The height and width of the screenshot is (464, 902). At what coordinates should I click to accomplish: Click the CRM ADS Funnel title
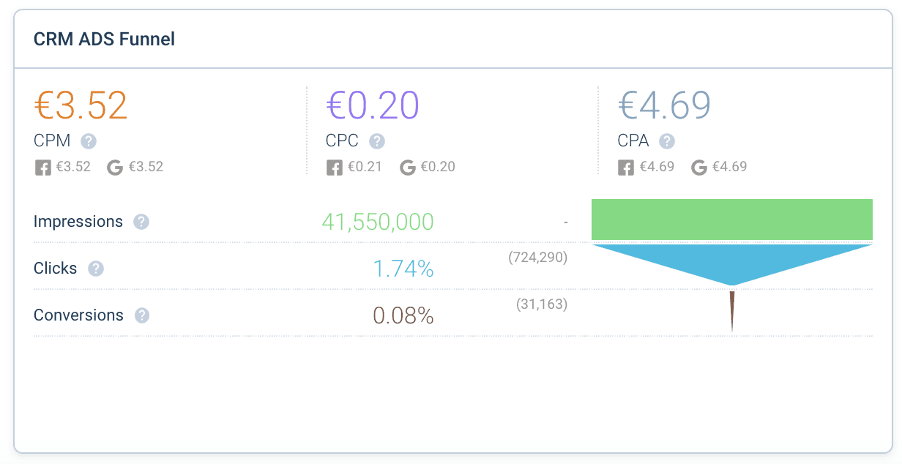[x=105, y=40]
